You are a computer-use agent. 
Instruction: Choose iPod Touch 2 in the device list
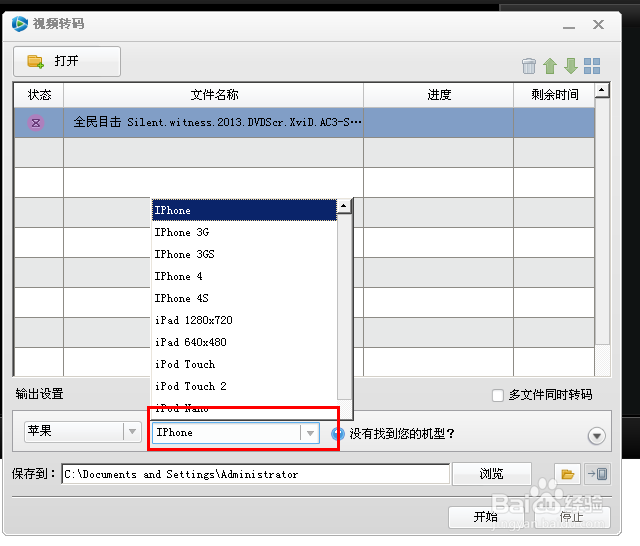point(244,386)
